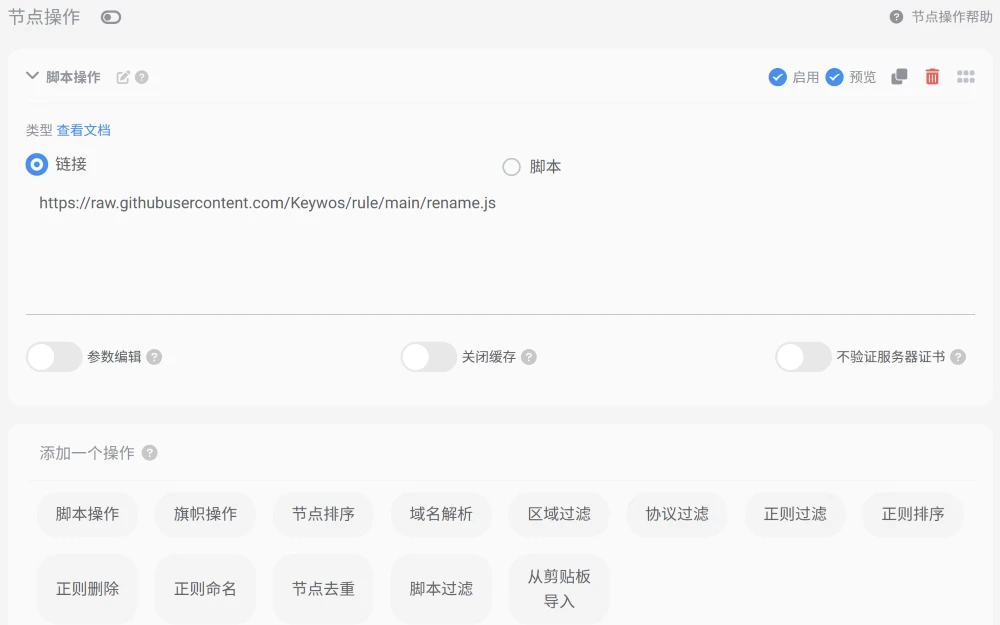
Task: Add a 正则过滤 operation
Action: 795,514
